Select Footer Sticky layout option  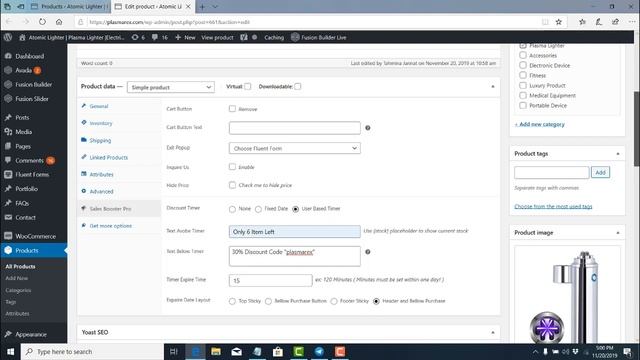pyautogui.click(x=334, y=301)
